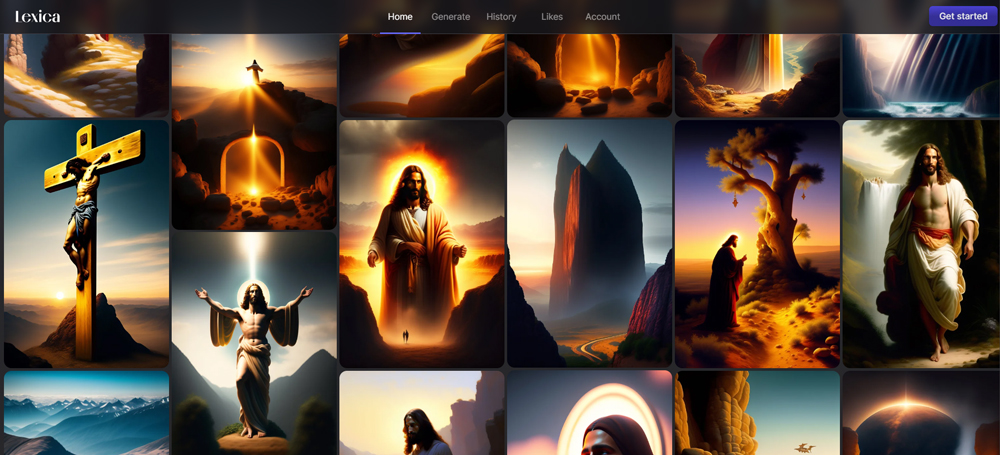The image size is (1000, 455).
Task: Open the blue snowy mountain range image
Action: coord(86,413)
